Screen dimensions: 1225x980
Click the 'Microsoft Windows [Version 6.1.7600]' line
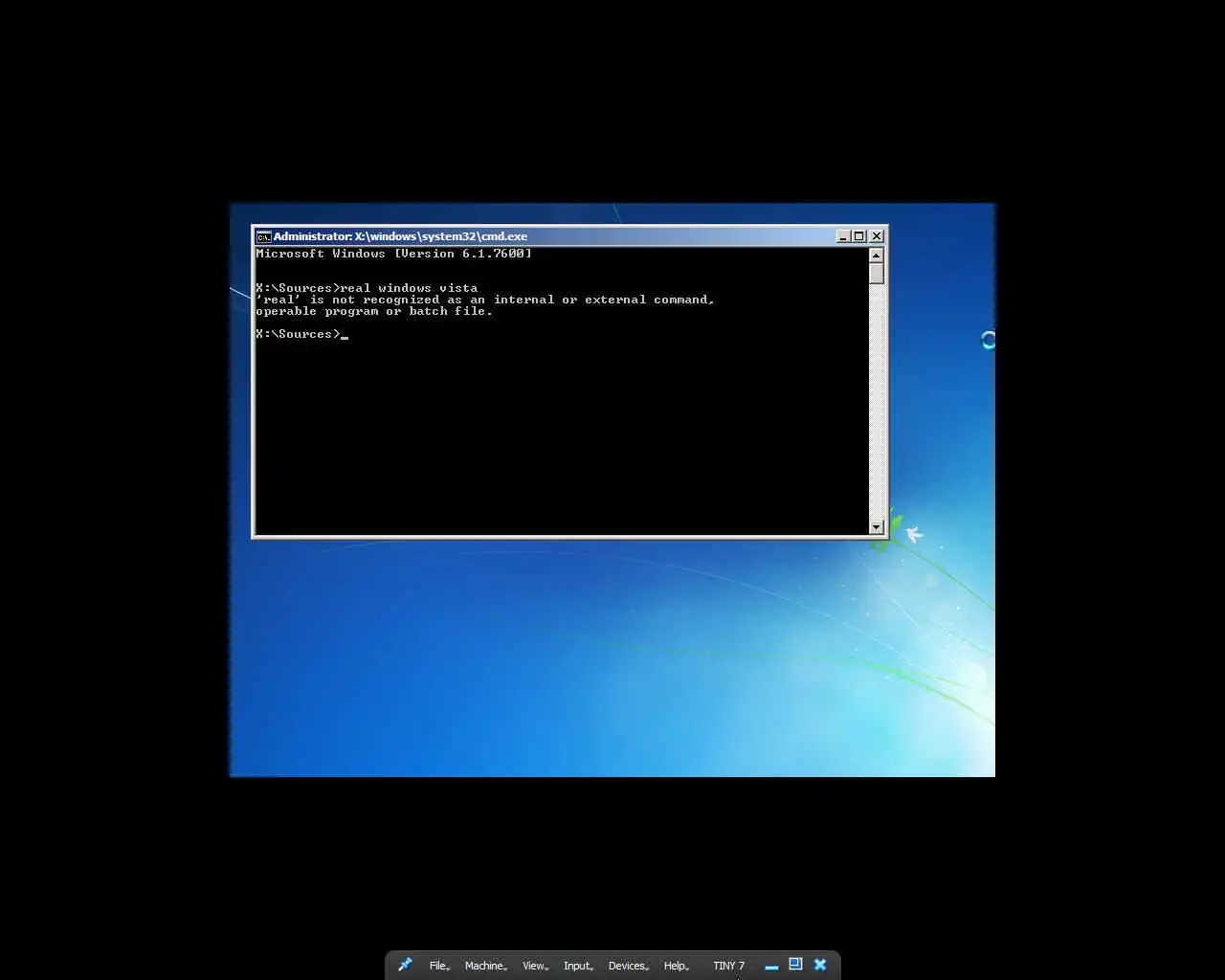(x=393, y=254)
